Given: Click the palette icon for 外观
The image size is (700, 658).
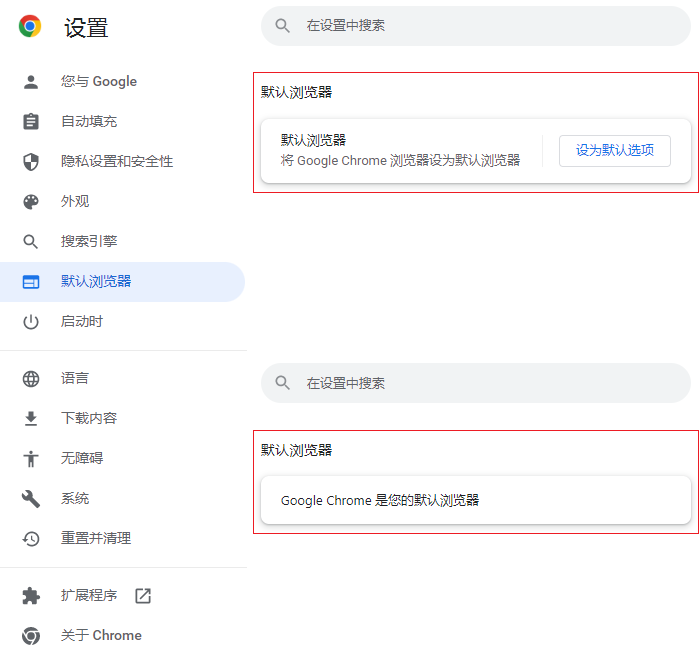Looking at the screenshot, I should pos(31,202).
